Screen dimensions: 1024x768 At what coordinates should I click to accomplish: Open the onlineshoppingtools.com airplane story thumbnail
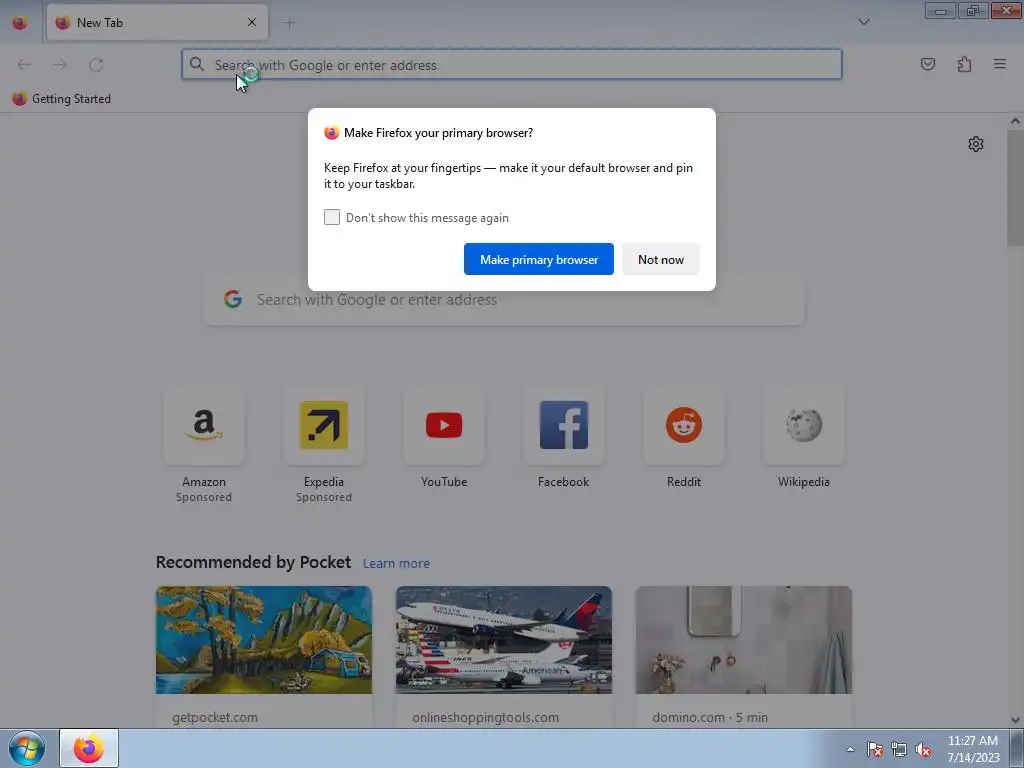point(504,640)
